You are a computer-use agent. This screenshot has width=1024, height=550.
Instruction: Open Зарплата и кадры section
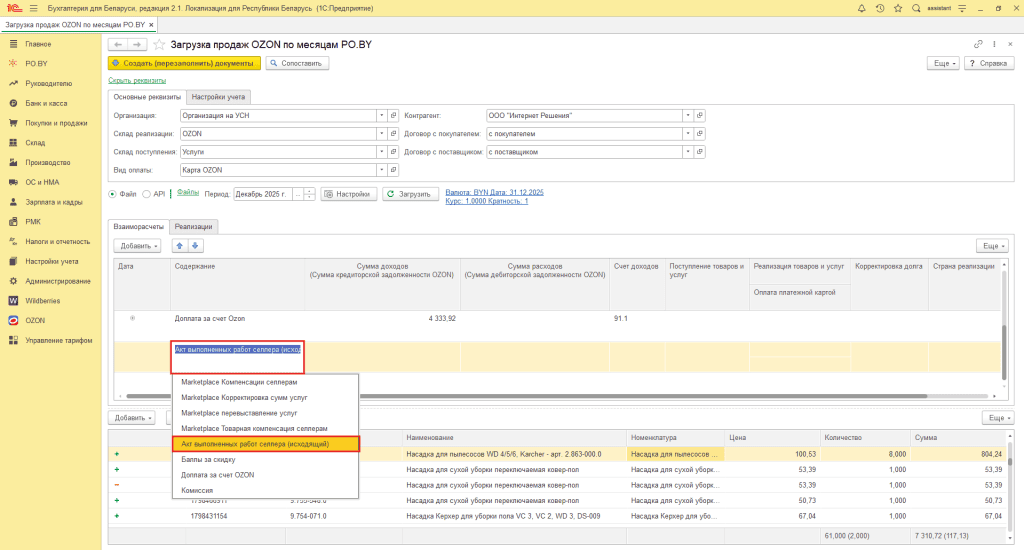point(54,202)
